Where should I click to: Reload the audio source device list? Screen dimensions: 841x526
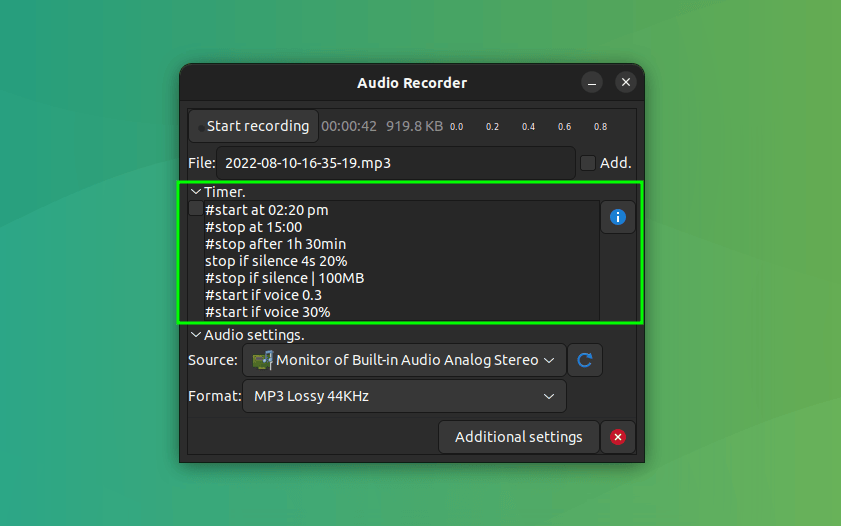coord(585,360)
